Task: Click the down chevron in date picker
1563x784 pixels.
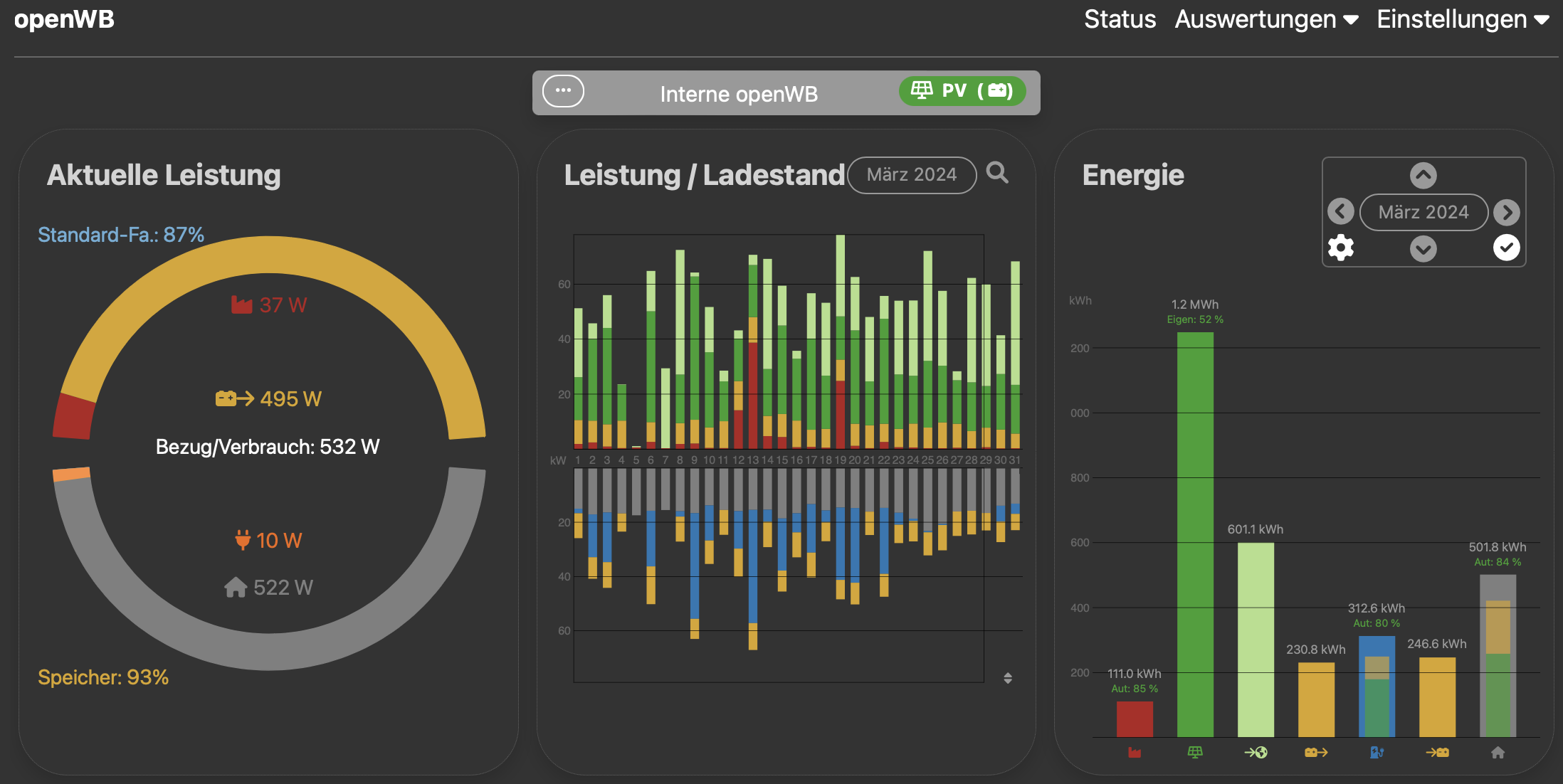Action: [x=1423, y=248]
